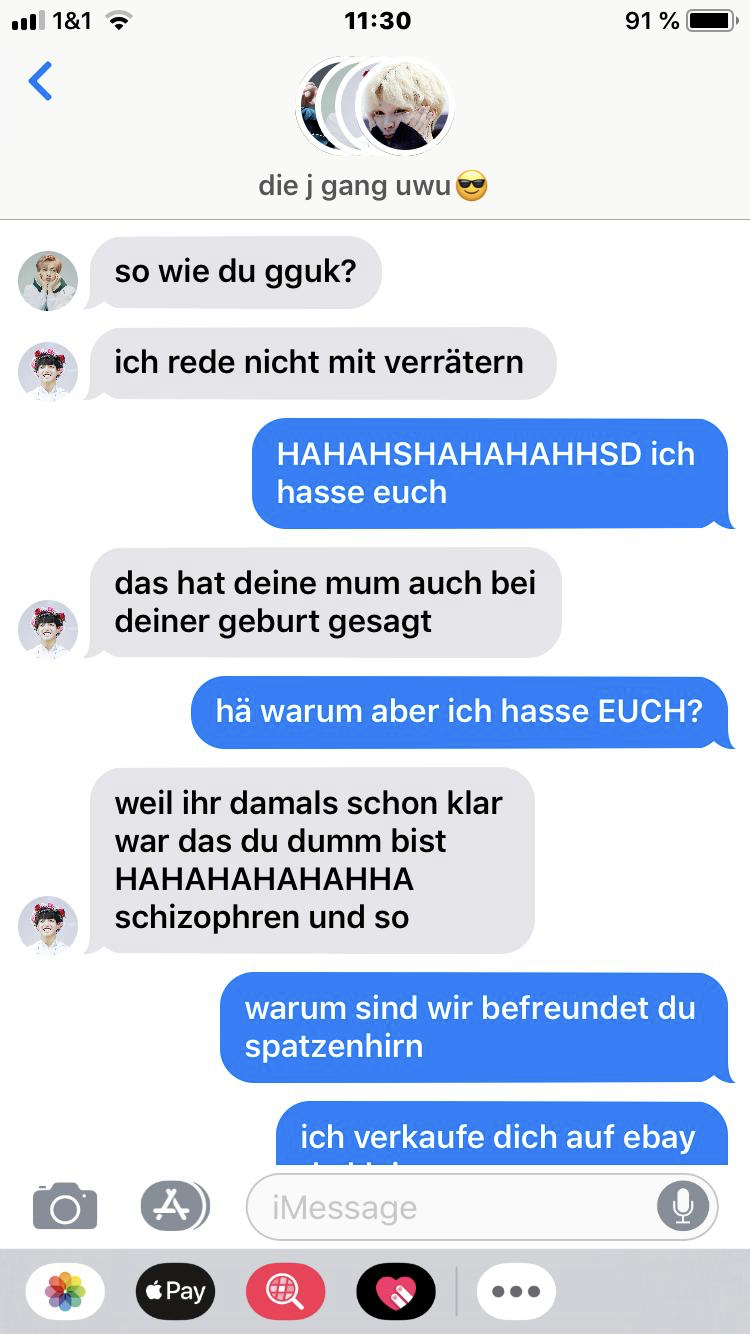The width and height of the screenshot is (750, 1334).
Task: Expand more apps with the three-dots button
Action: (516, 1291)
